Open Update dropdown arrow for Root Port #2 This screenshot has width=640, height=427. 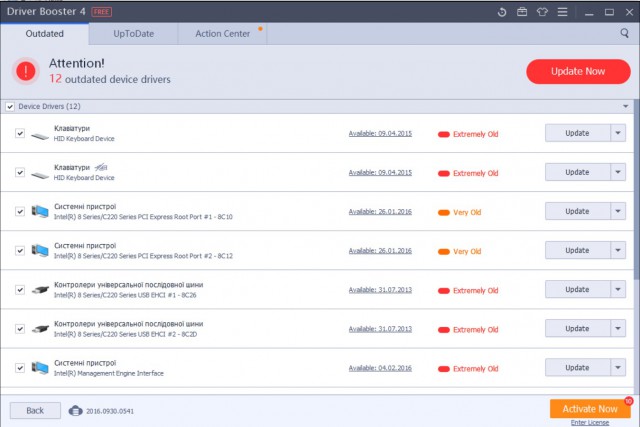point(618,251)
